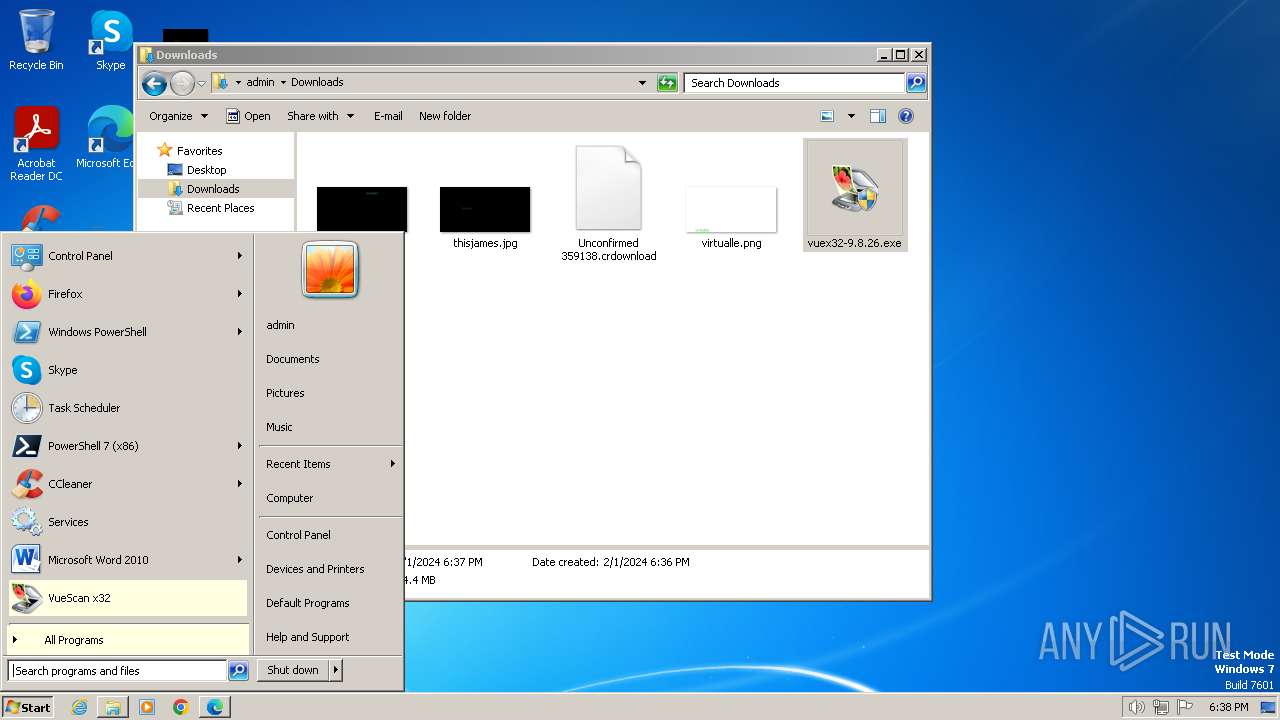Click the user account picture in Start menu
Screen dimensions: 1280x720
[x=330, y=270]
